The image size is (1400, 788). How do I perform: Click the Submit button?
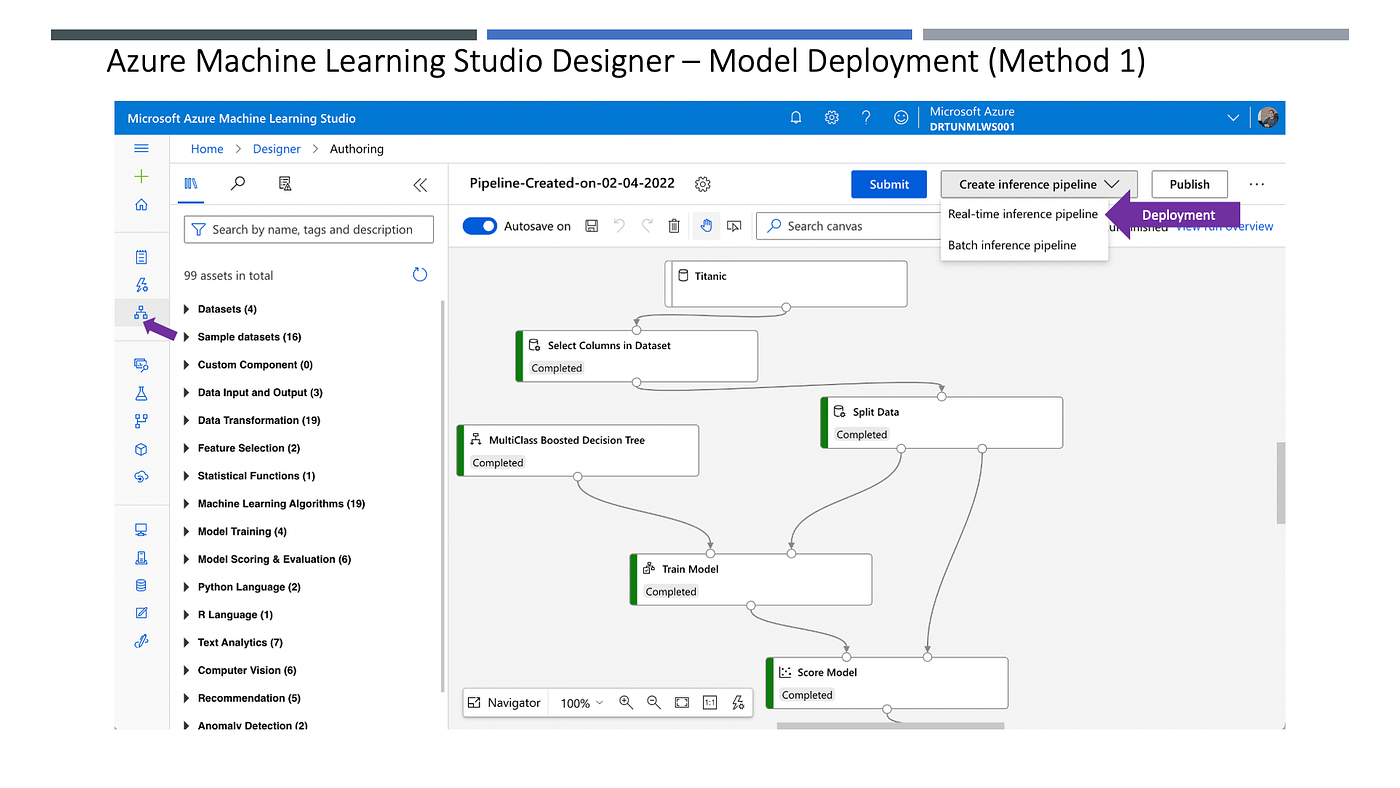[x=889, y=184]
